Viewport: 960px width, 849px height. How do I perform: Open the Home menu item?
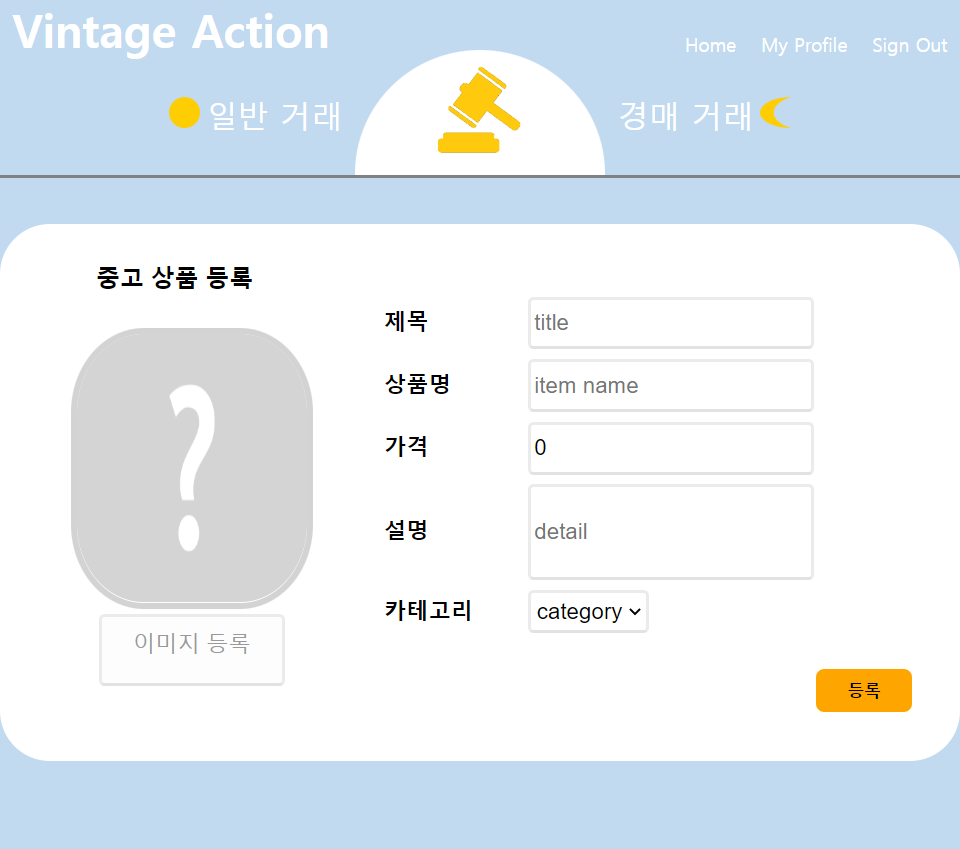710,45
